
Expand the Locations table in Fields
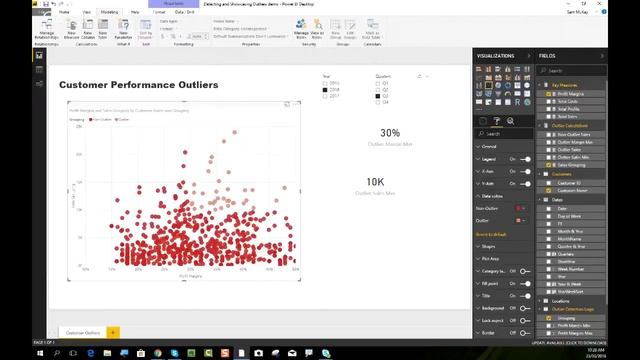(540, 301)
